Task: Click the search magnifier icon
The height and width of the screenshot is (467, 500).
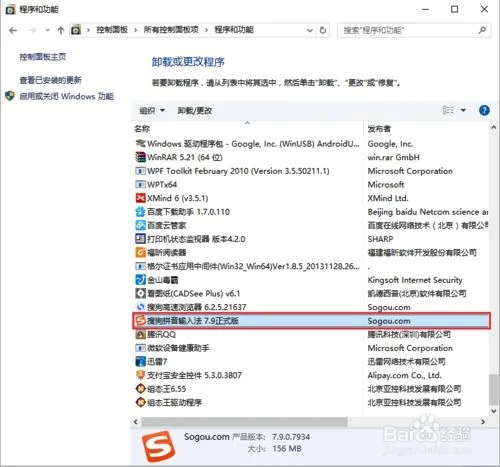Action: (x=482, y=30)
